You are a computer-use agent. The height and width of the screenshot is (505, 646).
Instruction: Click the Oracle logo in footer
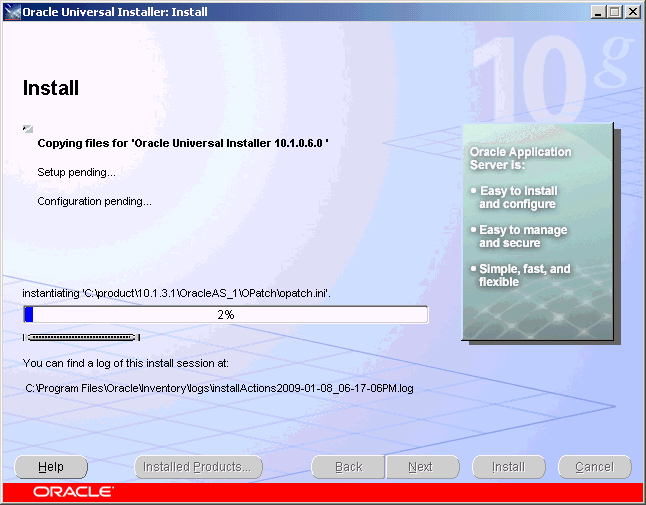pyautogui.click(x=73, y=492)
